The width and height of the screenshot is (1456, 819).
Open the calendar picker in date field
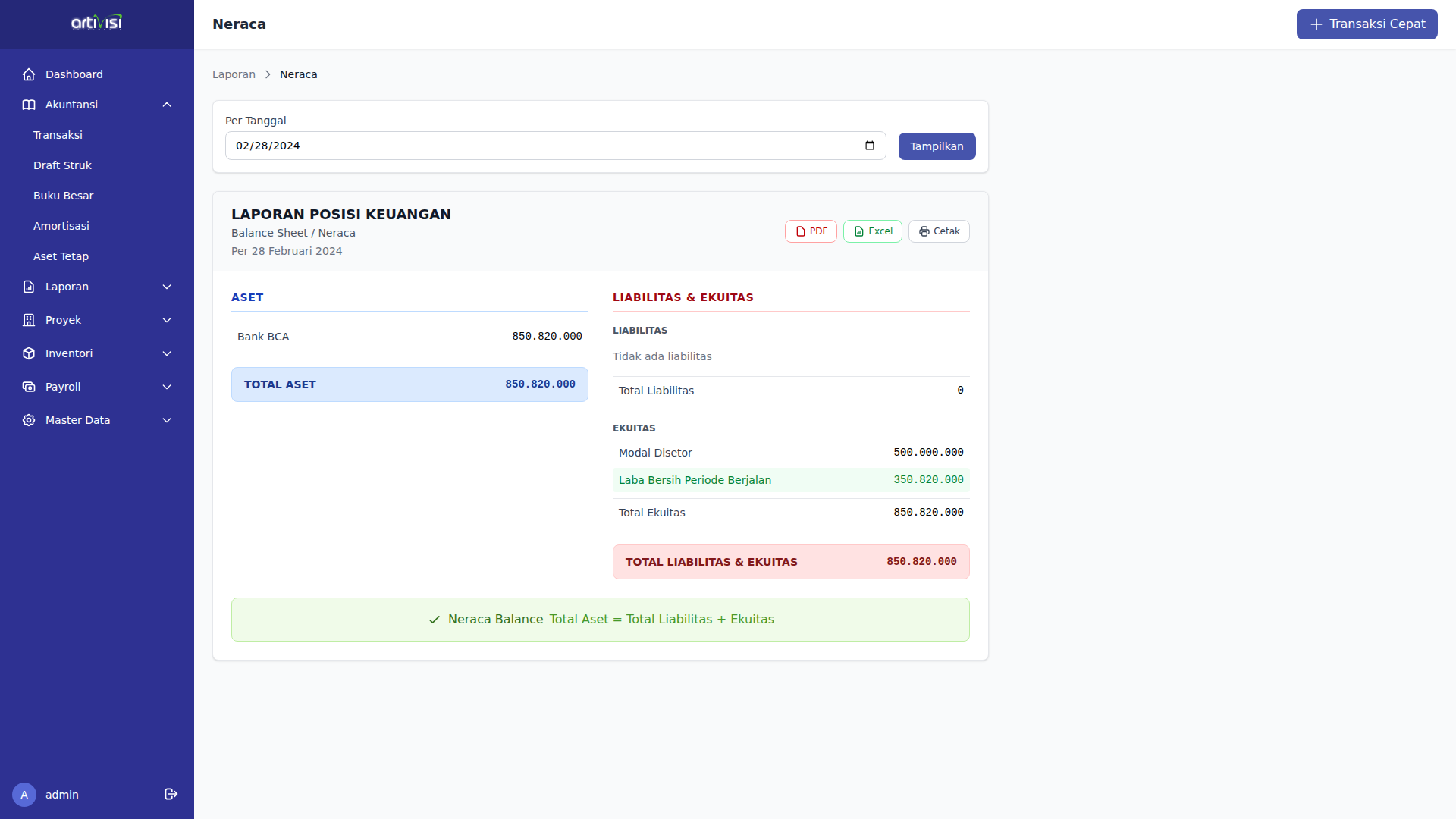[x=869, y=146]
